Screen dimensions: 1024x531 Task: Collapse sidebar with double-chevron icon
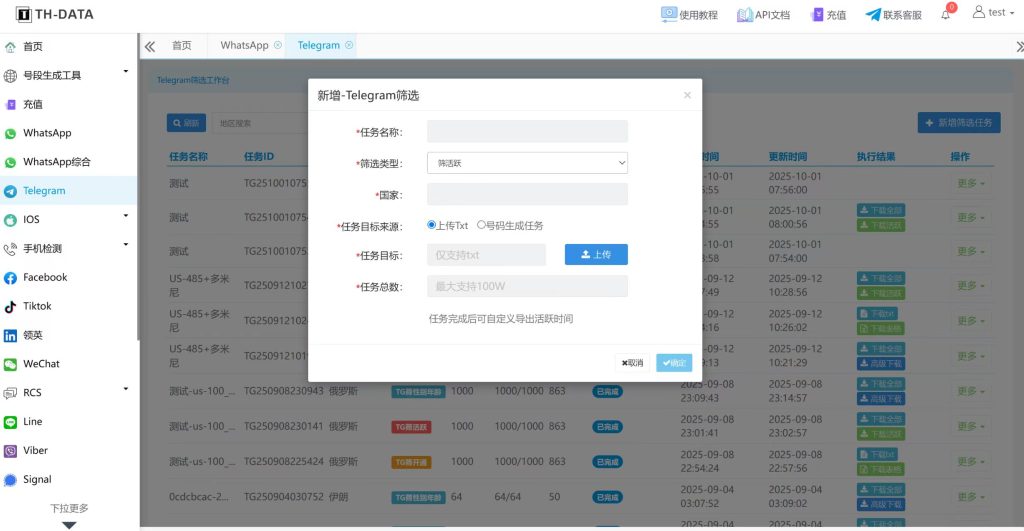150,46
